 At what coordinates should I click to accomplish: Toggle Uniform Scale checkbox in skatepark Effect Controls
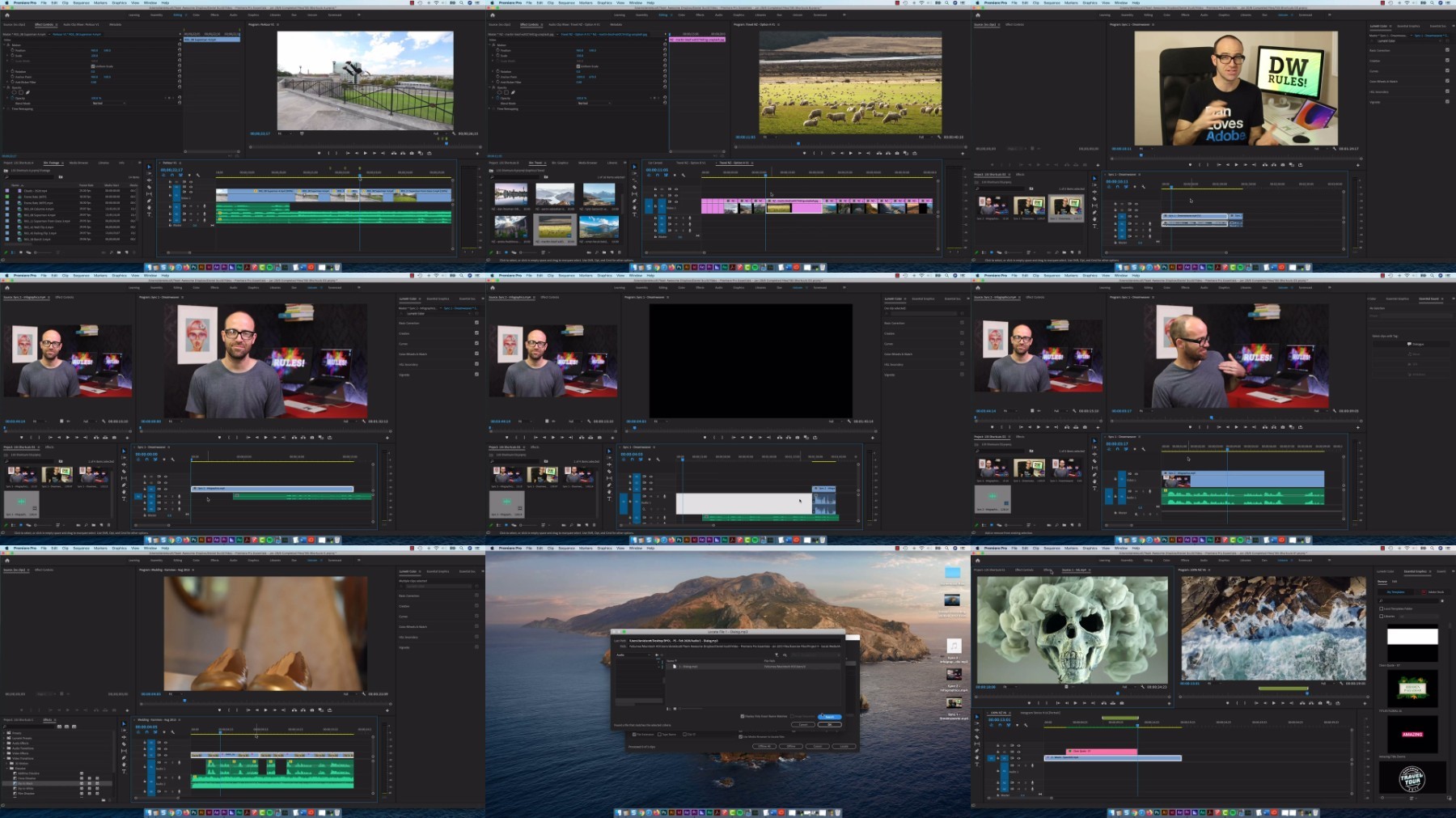point(93,66)
